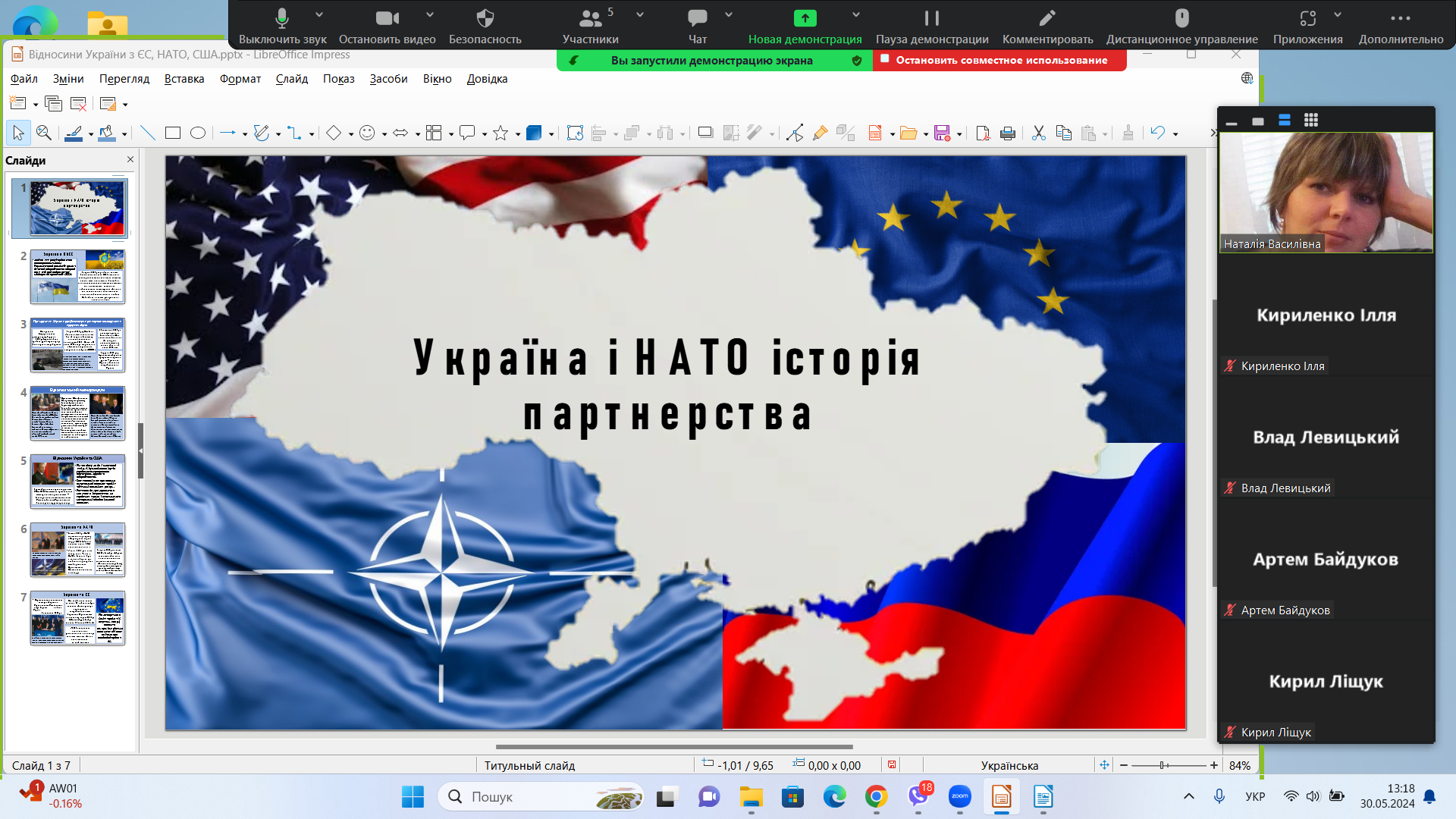Toggle Edit Points mode
This screenshot has height=819, width=1456.
795,133
